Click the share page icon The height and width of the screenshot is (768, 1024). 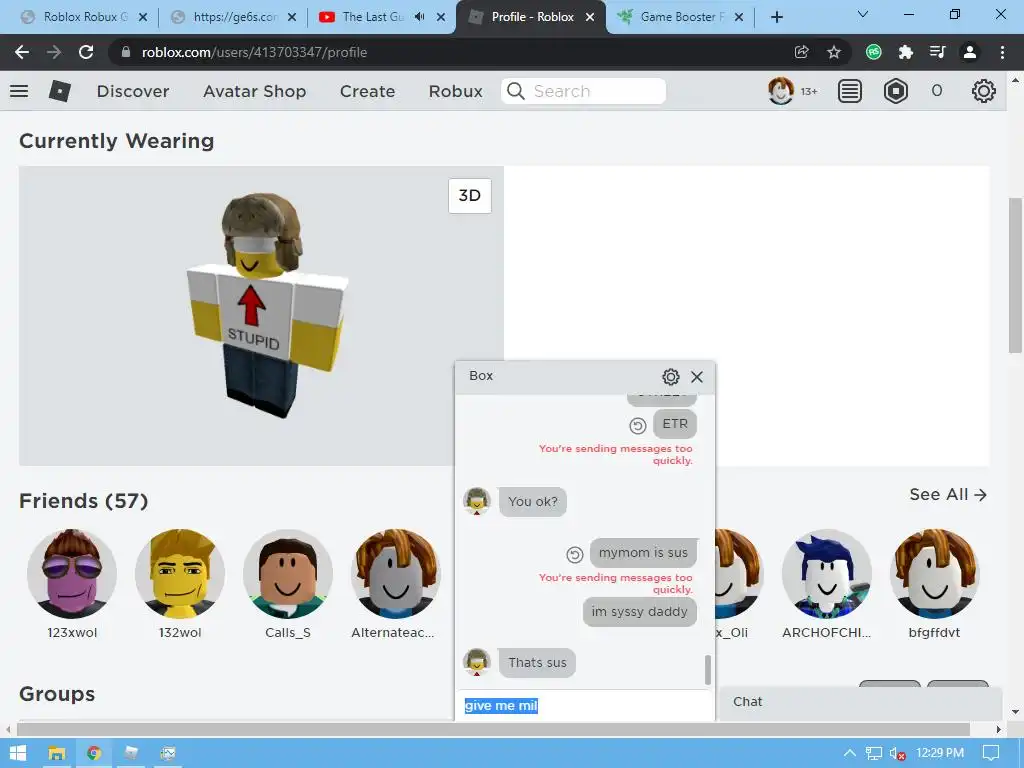click(x=802, y=52)
